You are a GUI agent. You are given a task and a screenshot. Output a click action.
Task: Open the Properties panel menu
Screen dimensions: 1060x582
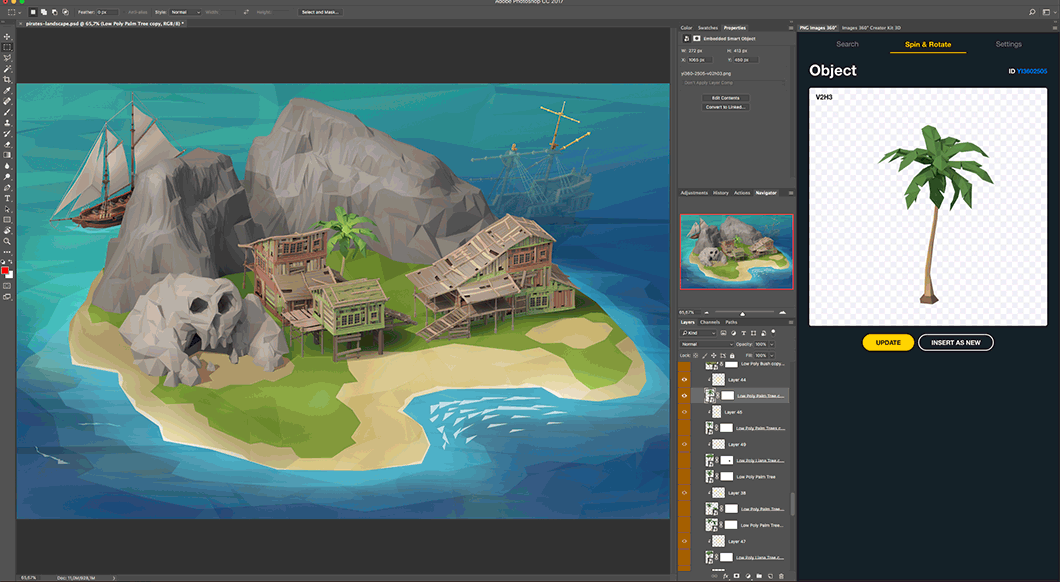pos(791,28)
